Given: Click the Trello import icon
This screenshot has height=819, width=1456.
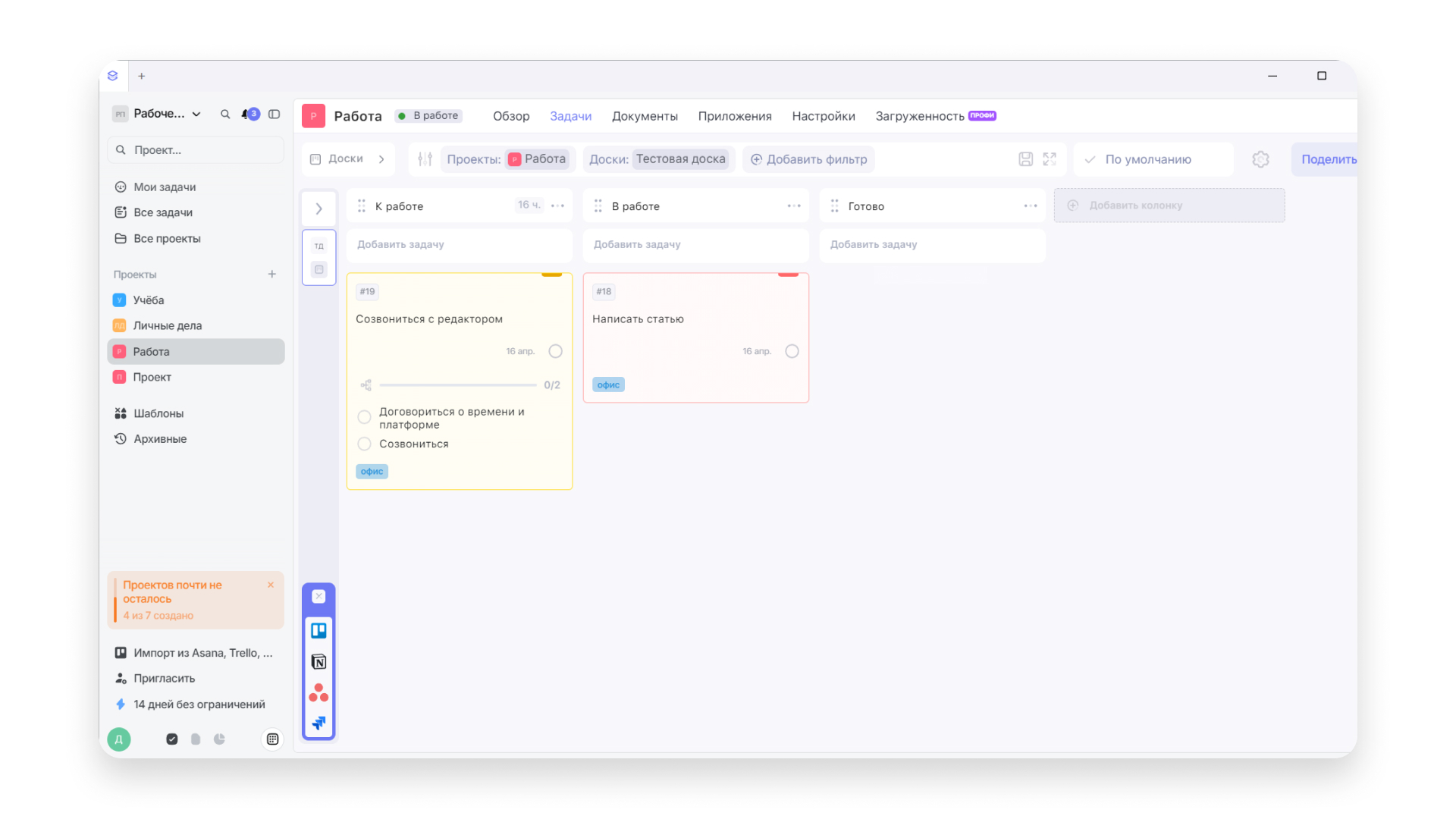Looking at the screenshot, I should coord(318,630).
